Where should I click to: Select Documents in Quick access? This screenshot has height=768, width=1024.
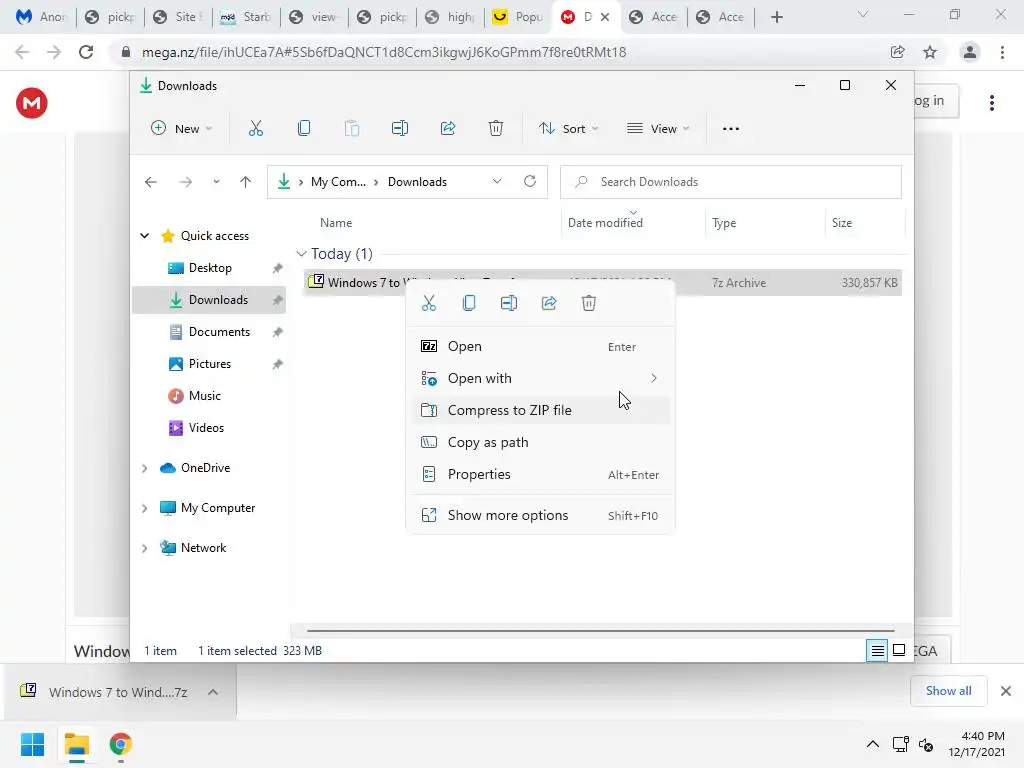(209, 332)
